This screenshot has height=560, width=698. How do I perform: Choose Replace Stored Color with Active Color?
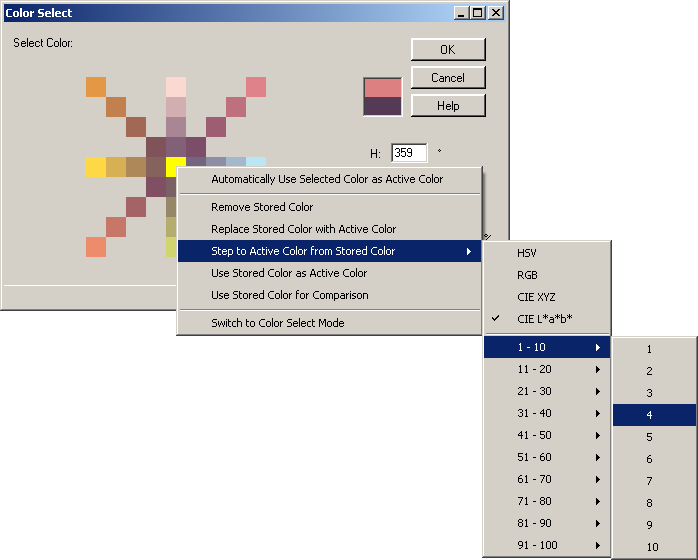[x=329, y=229]
